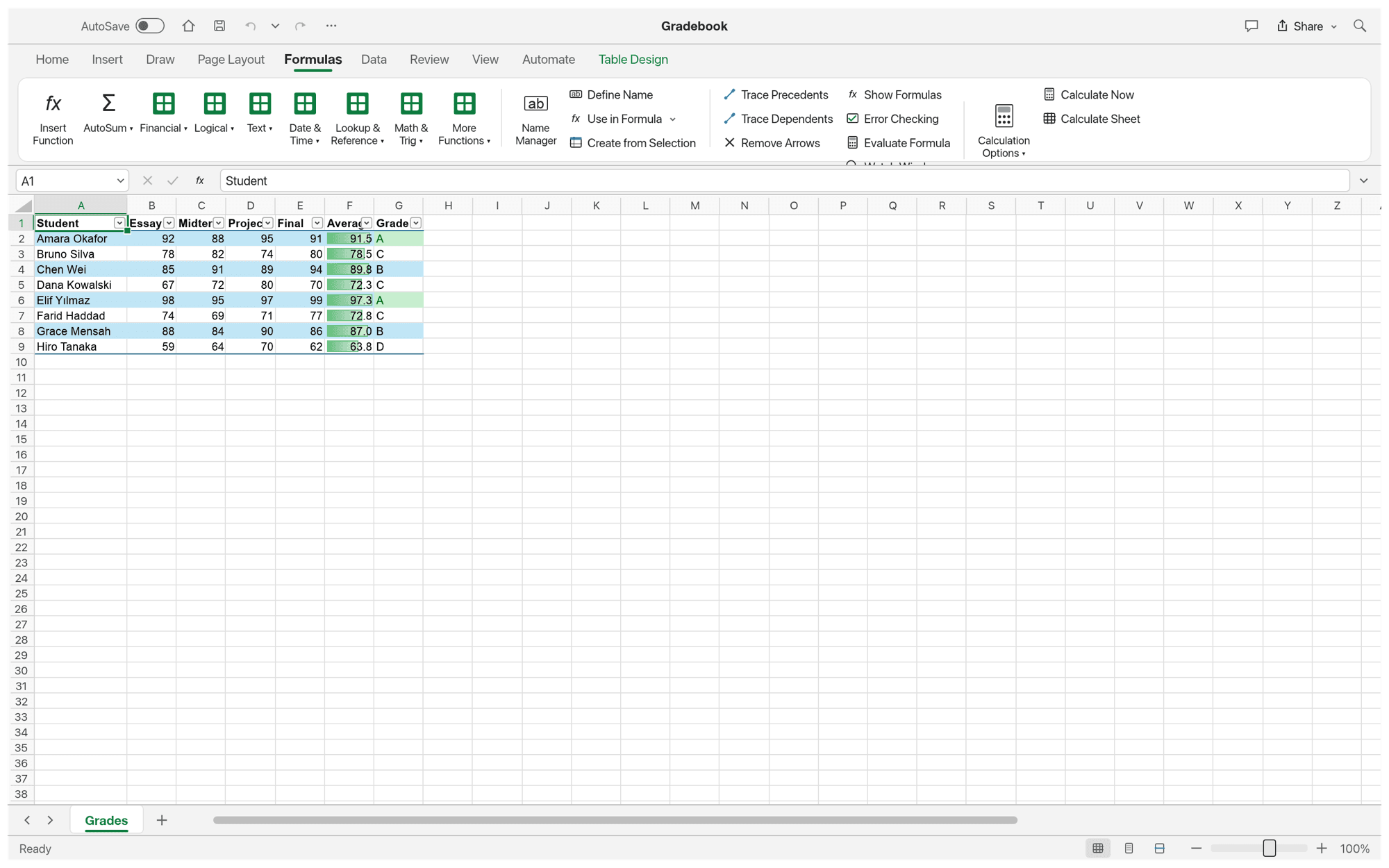This screenshot has width=1389, height=868.
Task: Open the Name Manager
Action: pyautogui.click(x=535, y=119)
